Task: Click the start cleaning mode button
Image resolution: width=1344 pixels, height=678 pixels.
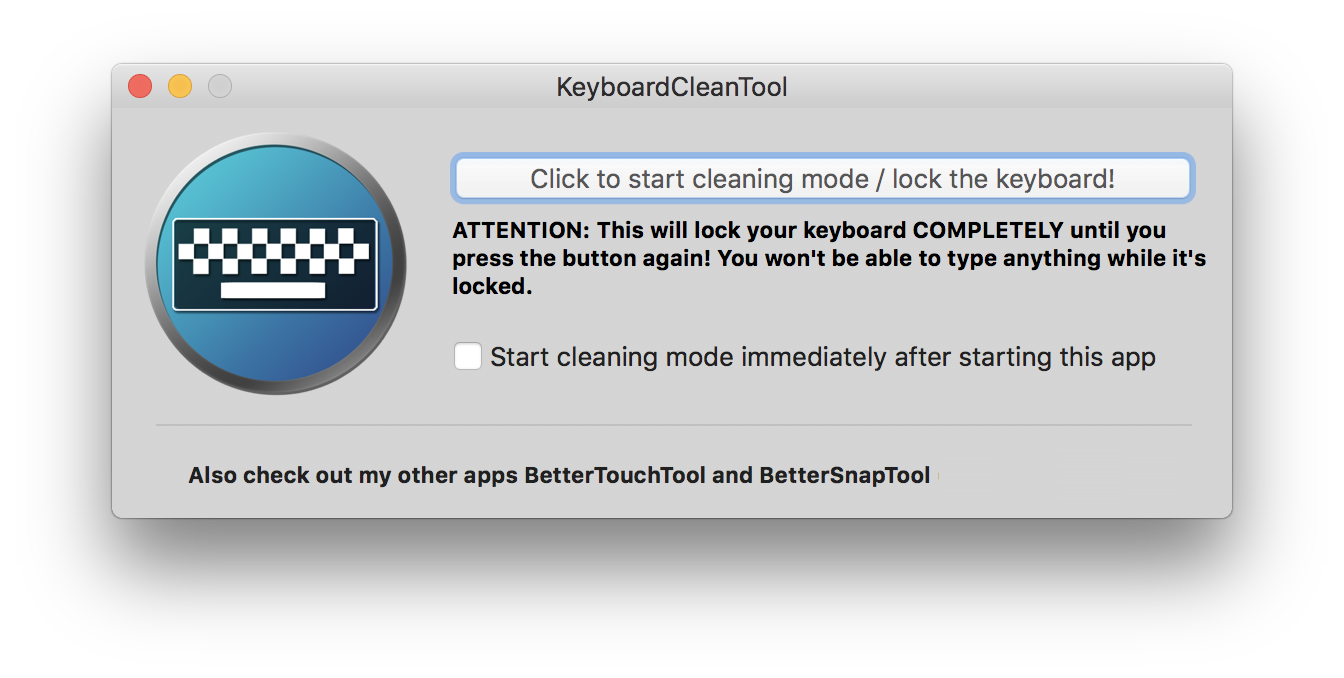Action: (822, 179)
